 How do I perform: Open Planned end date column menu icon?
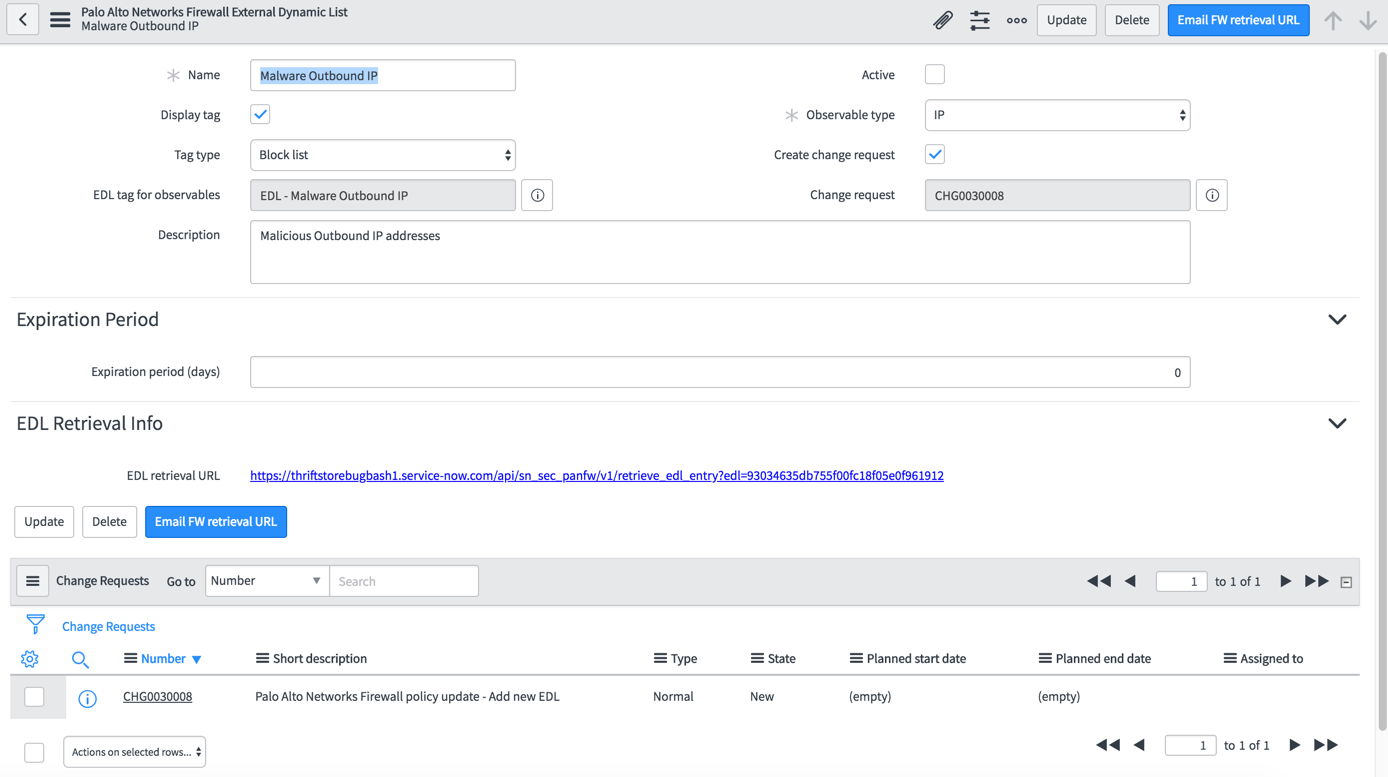pyautogui.click(x=1045, y=658)
